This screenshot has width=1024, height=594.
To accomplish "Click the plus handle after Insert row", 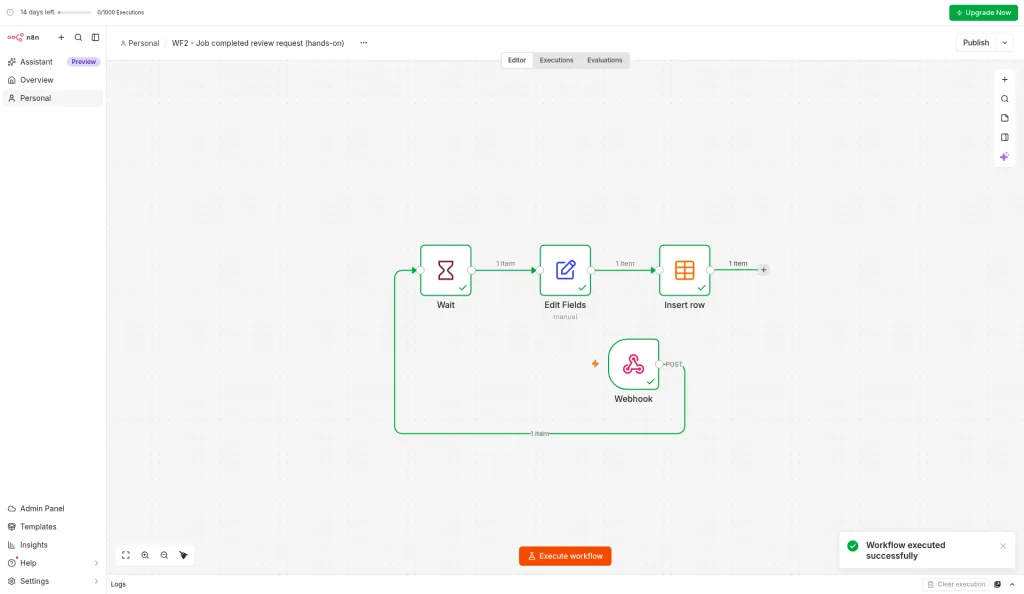I will [x=763, y=270].
